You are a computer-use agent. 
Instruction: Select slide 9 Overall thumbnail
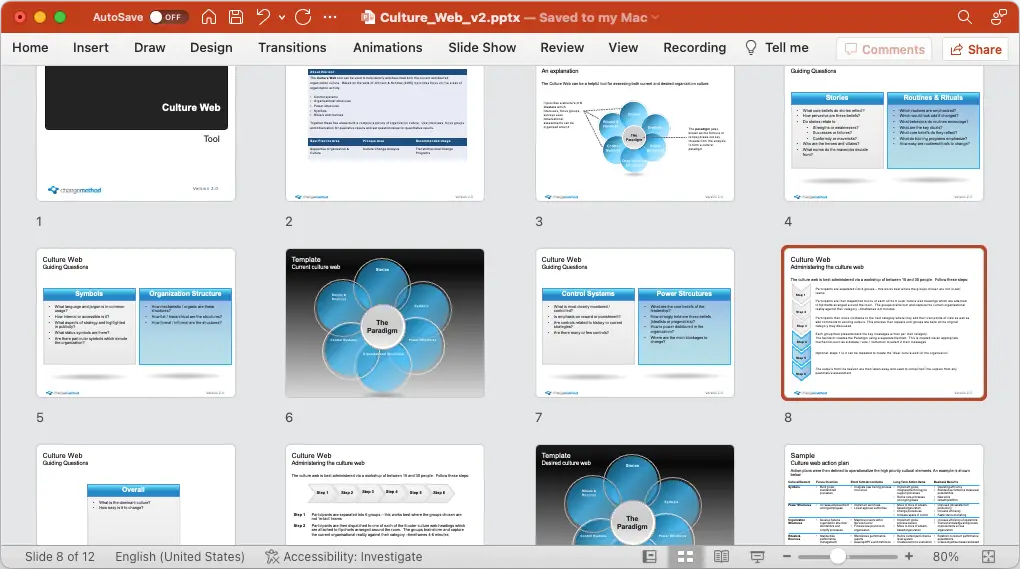(x=136, y=495)
